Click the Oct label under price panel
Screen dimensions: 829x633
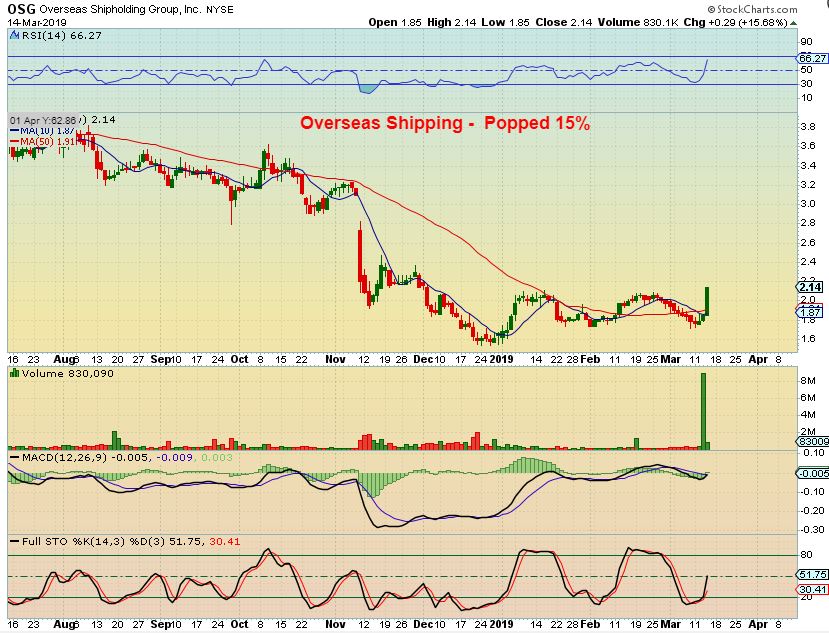240,359
